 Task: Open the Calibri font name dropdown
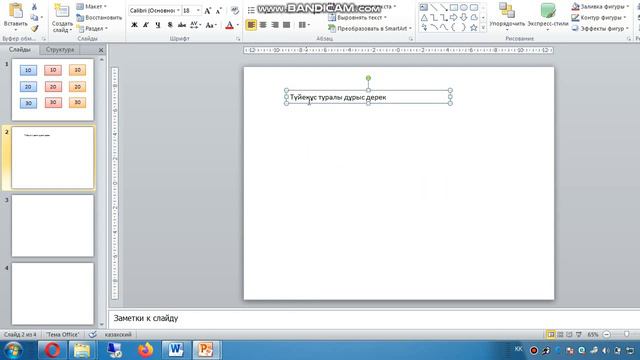click(x=178, y=10)
